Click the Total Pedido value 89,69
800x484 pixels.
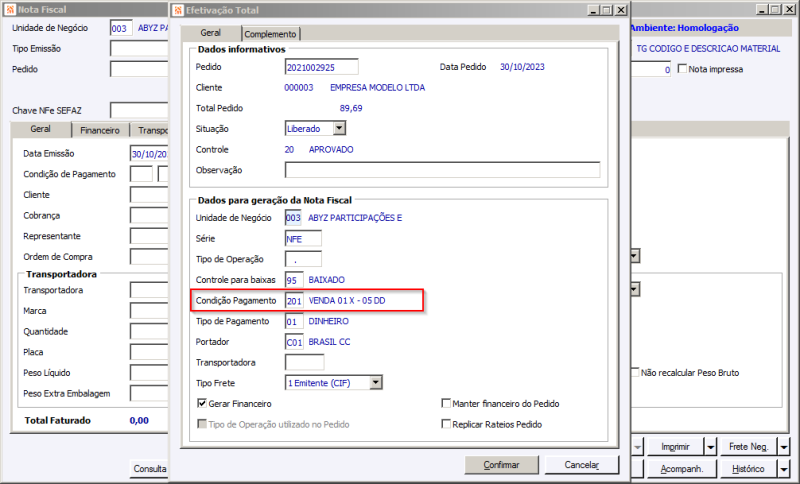coord(351,108)
